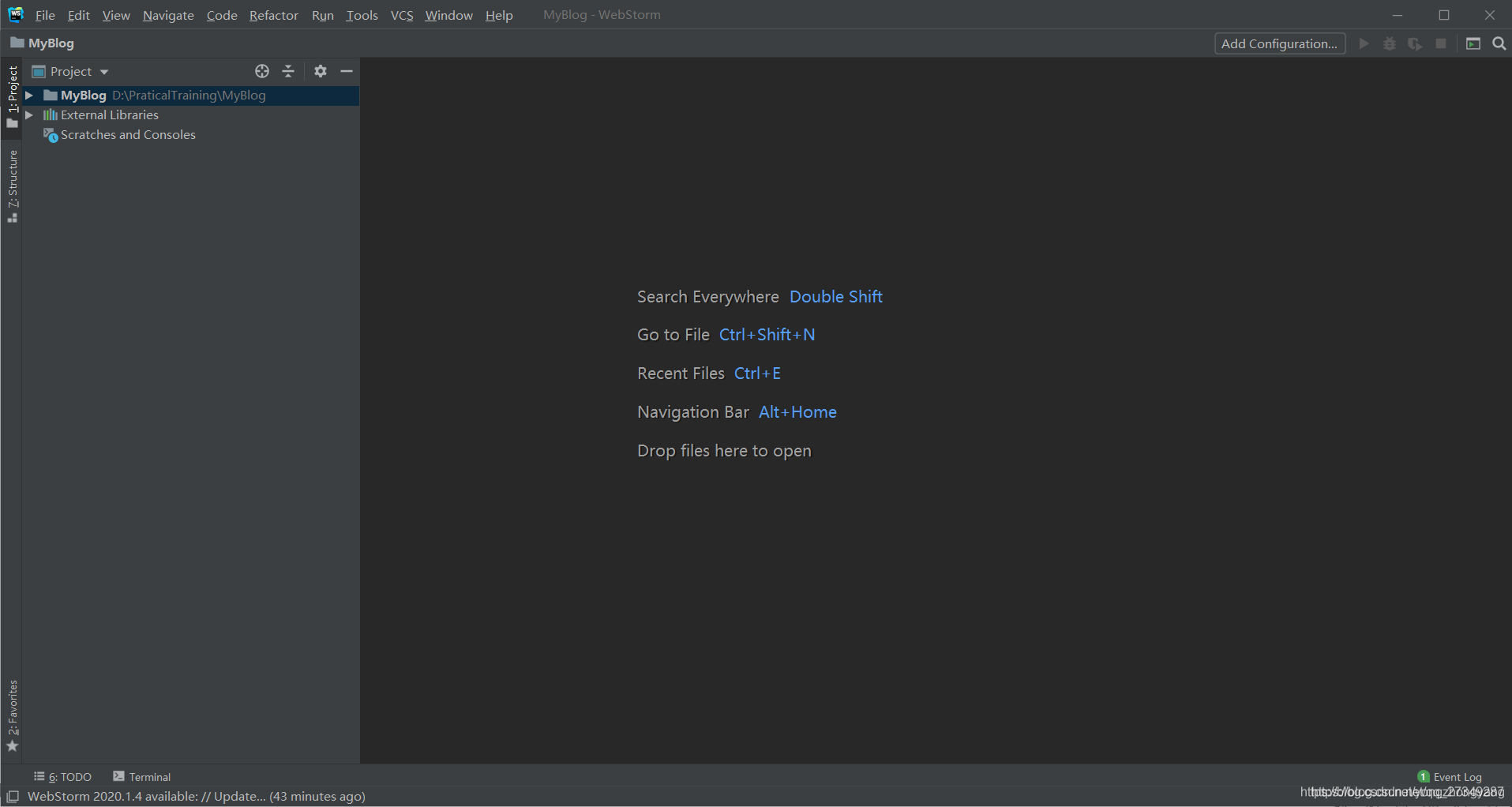Open the Terminal tool window
The image size is (1512, 807).
click(142, 777)
